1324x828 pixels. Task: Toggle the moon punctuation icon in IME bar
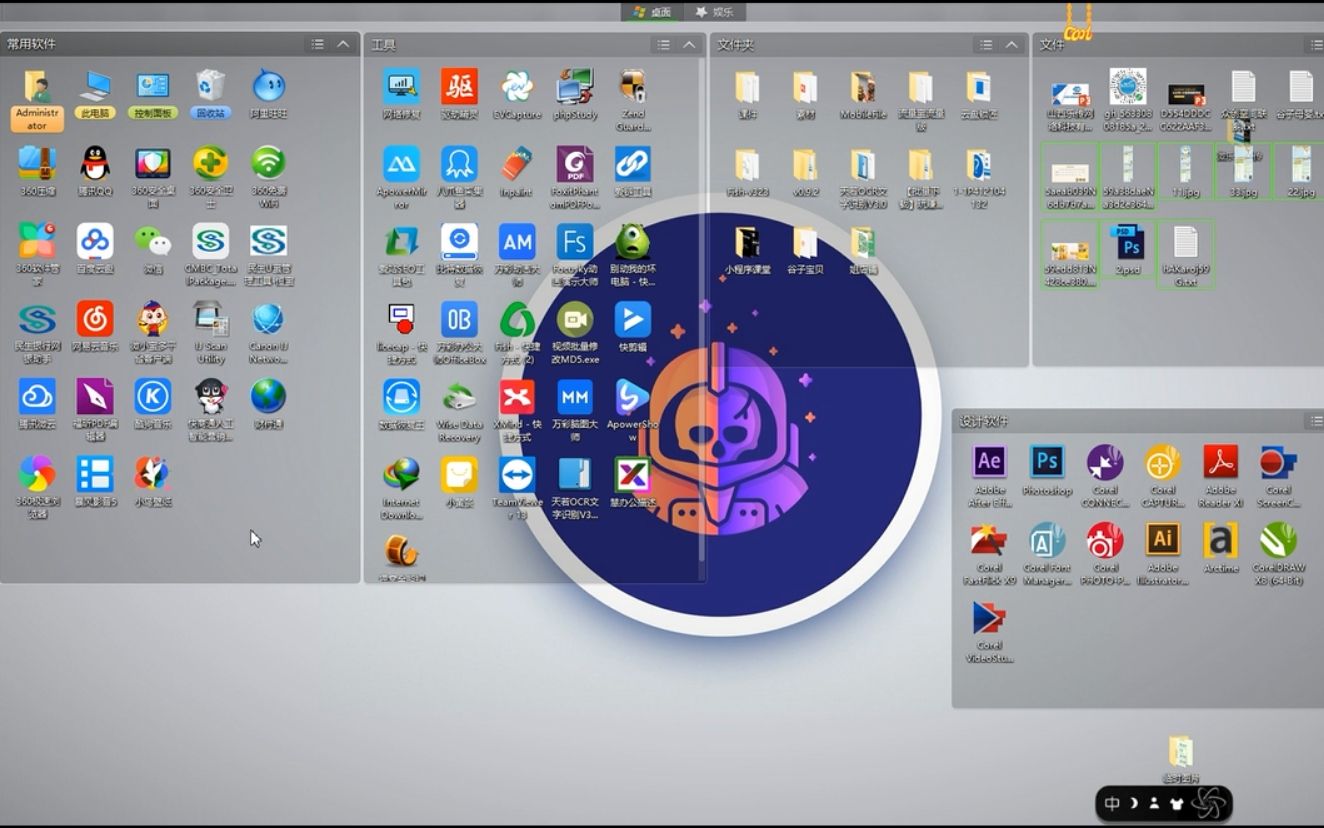(x=1134, y=803)
